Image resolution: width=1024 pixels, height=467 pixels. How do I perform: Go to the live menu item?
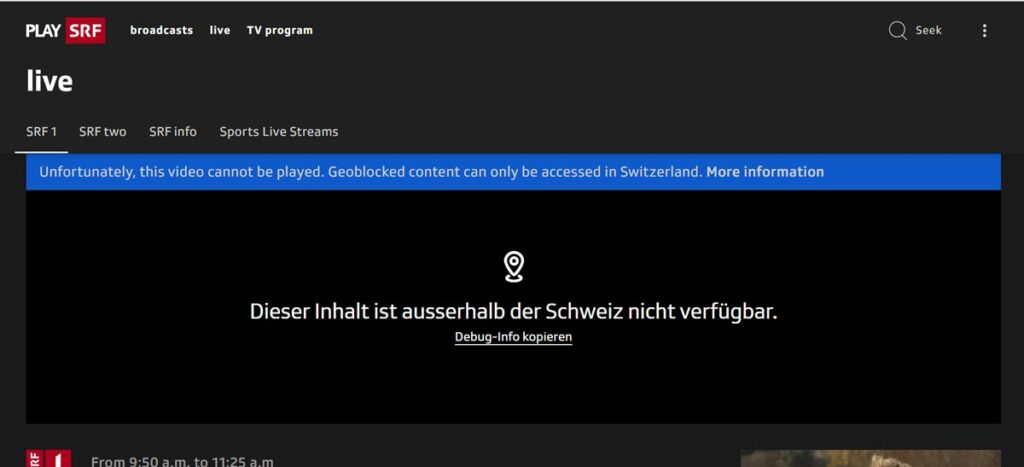coord(219,30)
